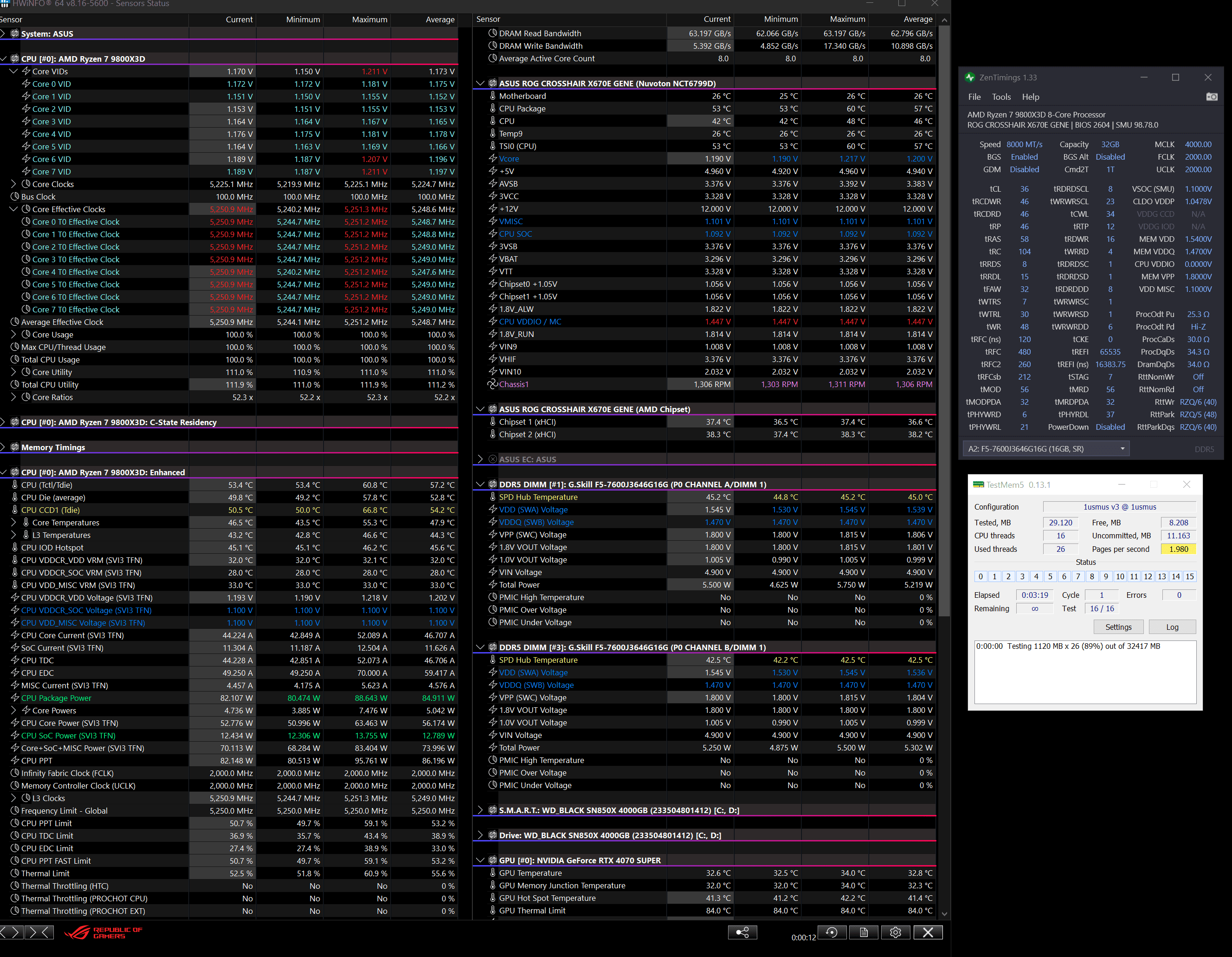Screen dimensions: 1232x957
Task: Expand the ASUS EC: ASUS section
Action: [480, 459]
